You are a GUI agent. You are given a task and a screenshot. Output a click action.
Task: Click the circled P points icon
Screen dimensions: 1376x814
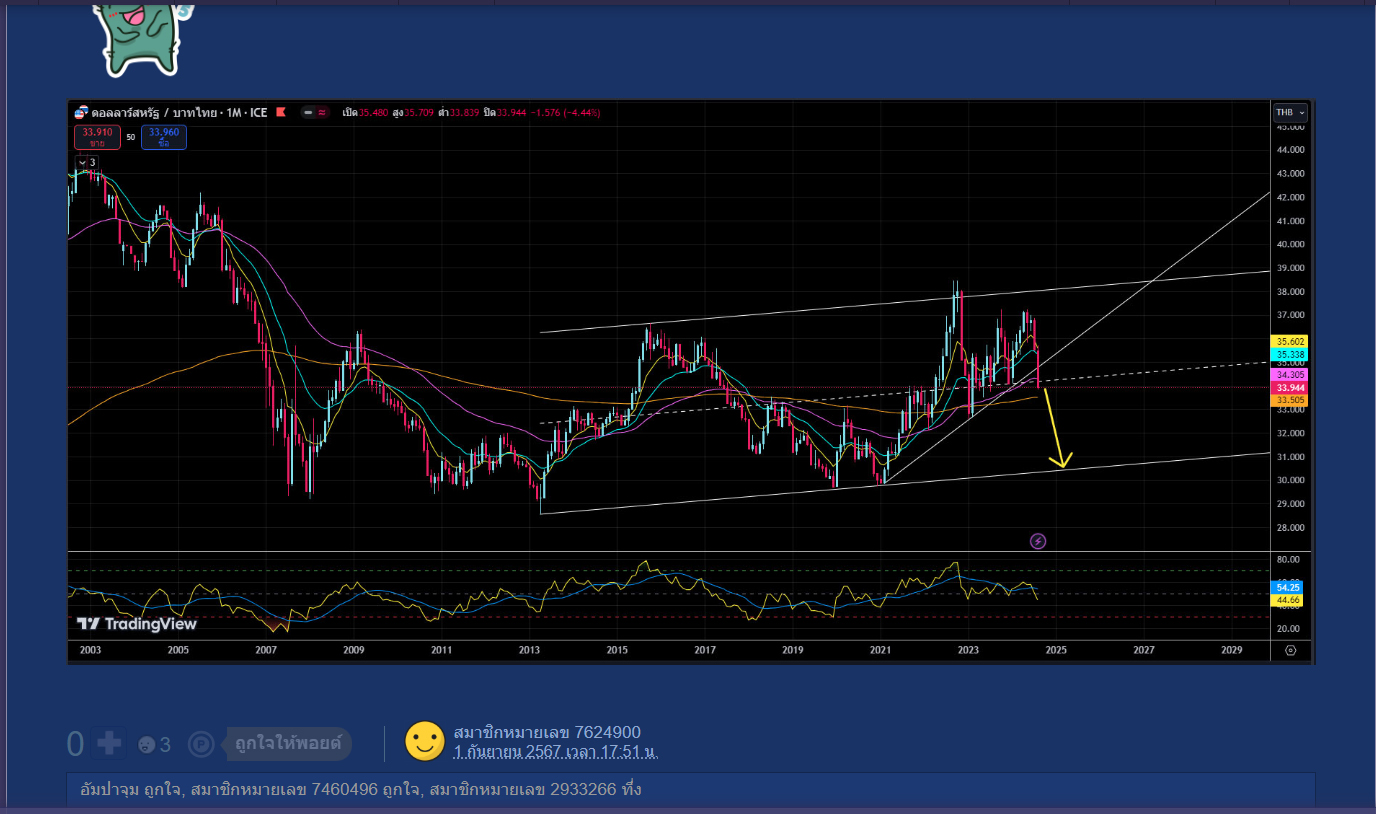[201, 744]
